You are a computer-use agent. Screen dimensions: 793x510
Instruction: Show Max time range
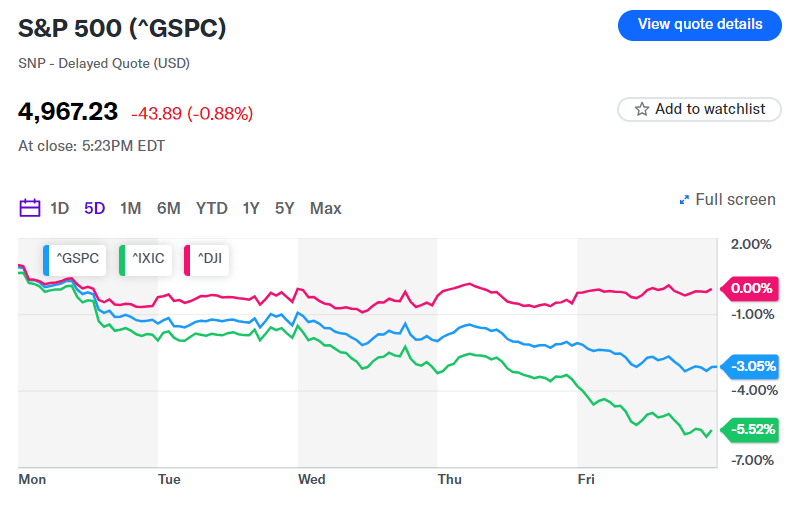(326, 208)
